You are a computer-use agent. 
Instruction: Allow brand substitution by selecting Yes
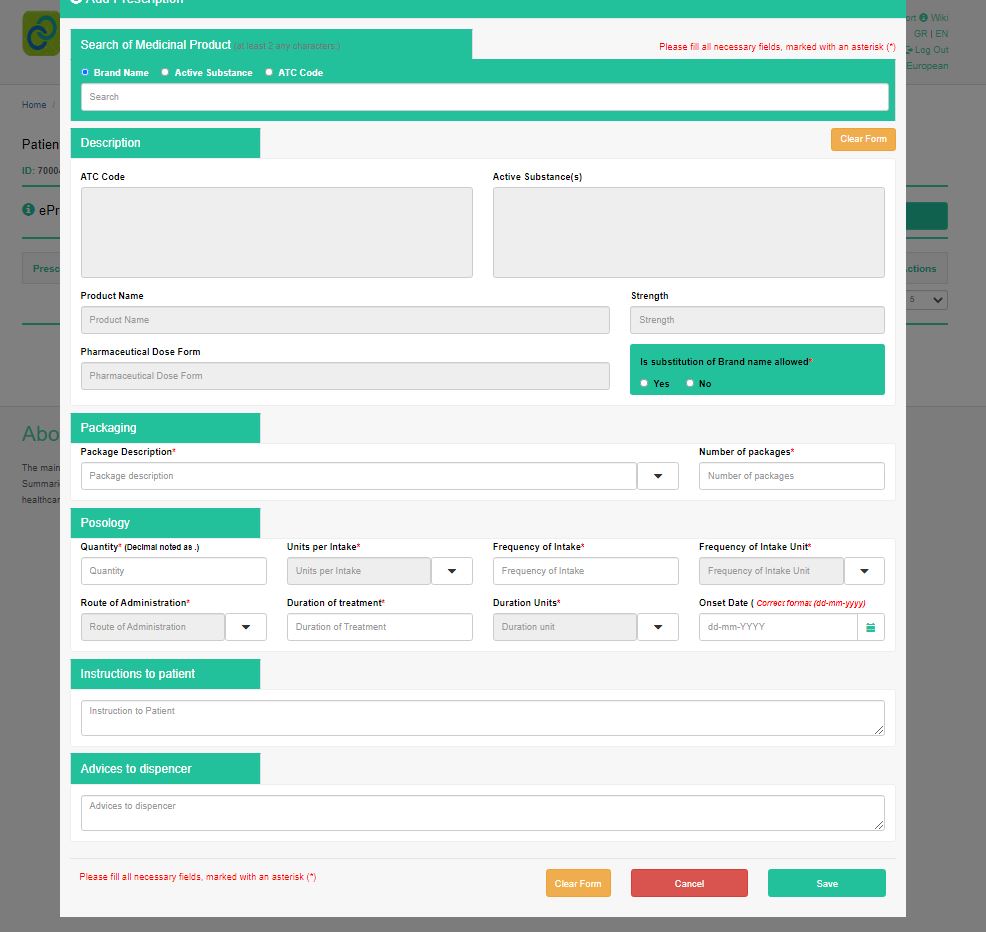645,383
